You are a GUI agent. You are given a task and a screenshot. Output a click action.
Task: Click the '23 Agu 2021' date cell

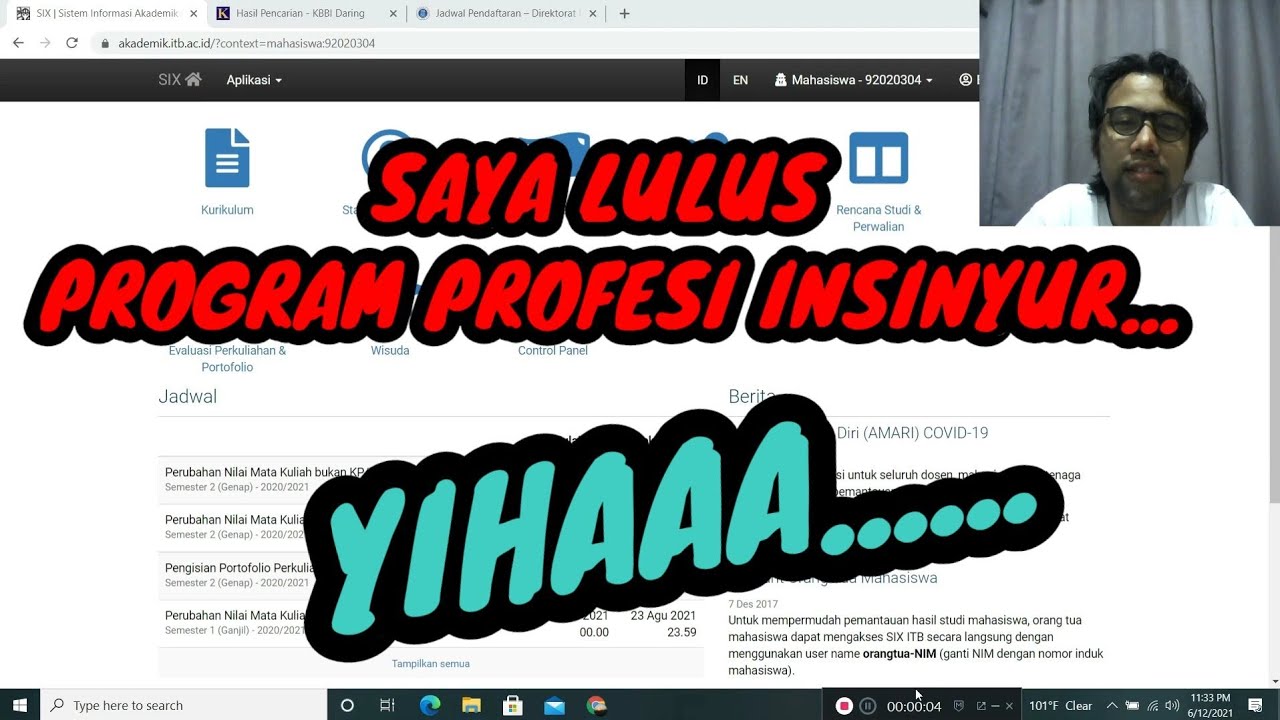point(663,616)
